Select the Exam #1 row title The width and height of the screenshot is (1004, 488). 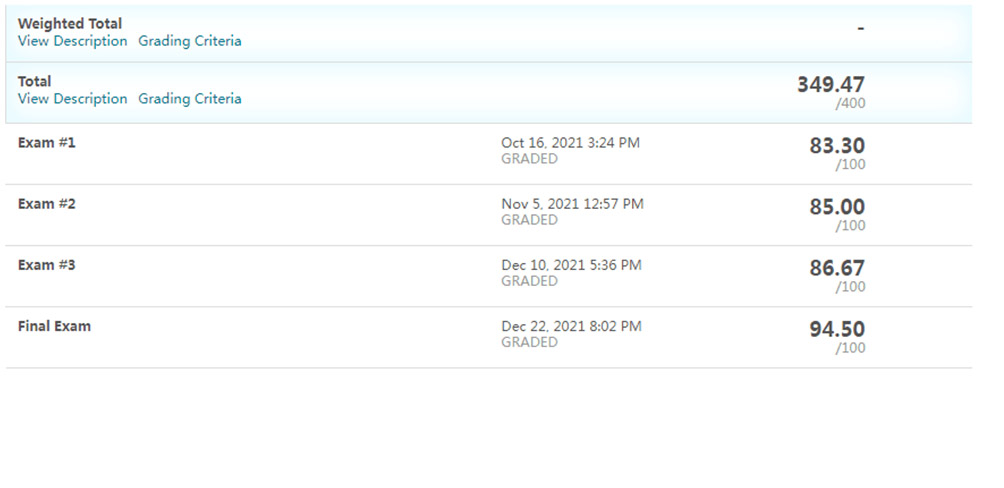point(47,143)
